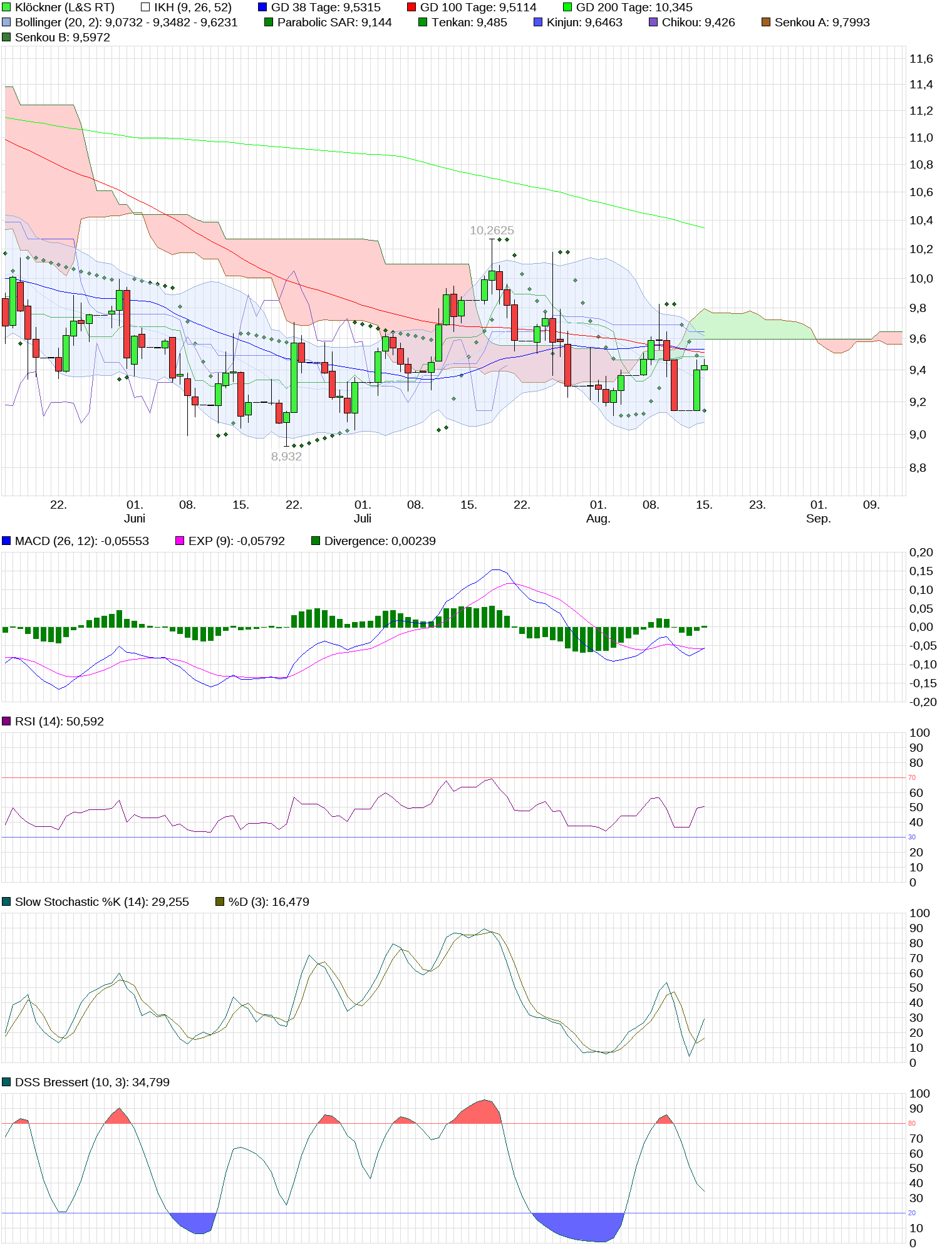Select the "Senkou A: 9,7993" label
This screenshot has width=952, height=1256.
(x=822, y=23)
